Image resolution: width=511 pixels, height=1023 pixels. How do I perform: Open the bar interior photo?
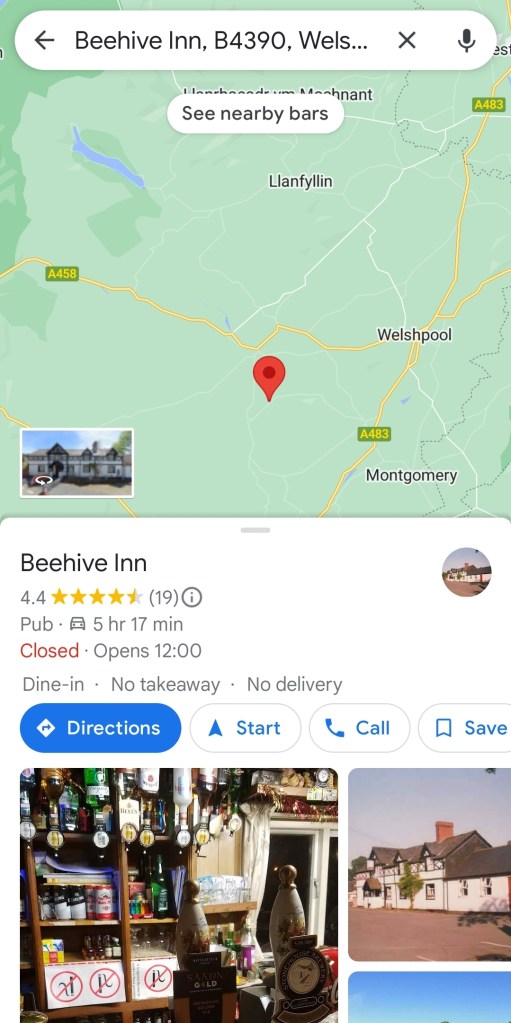coord(179,895)
